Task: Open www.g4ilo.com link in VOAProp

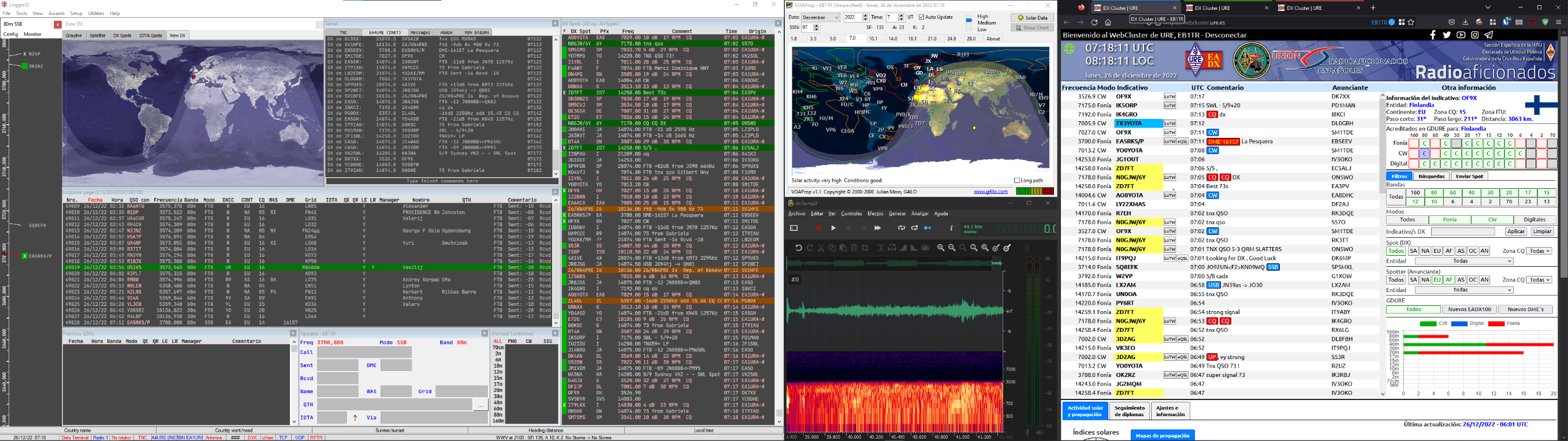Action: [x=991, y=192]
